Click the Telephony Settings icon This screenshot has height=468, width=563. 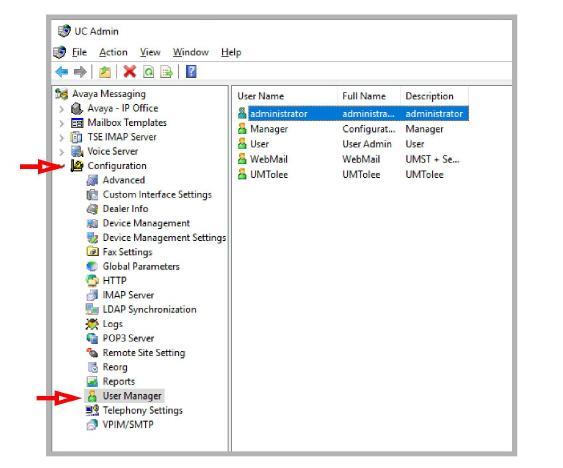pyautogui.click(x=92, y=410)
